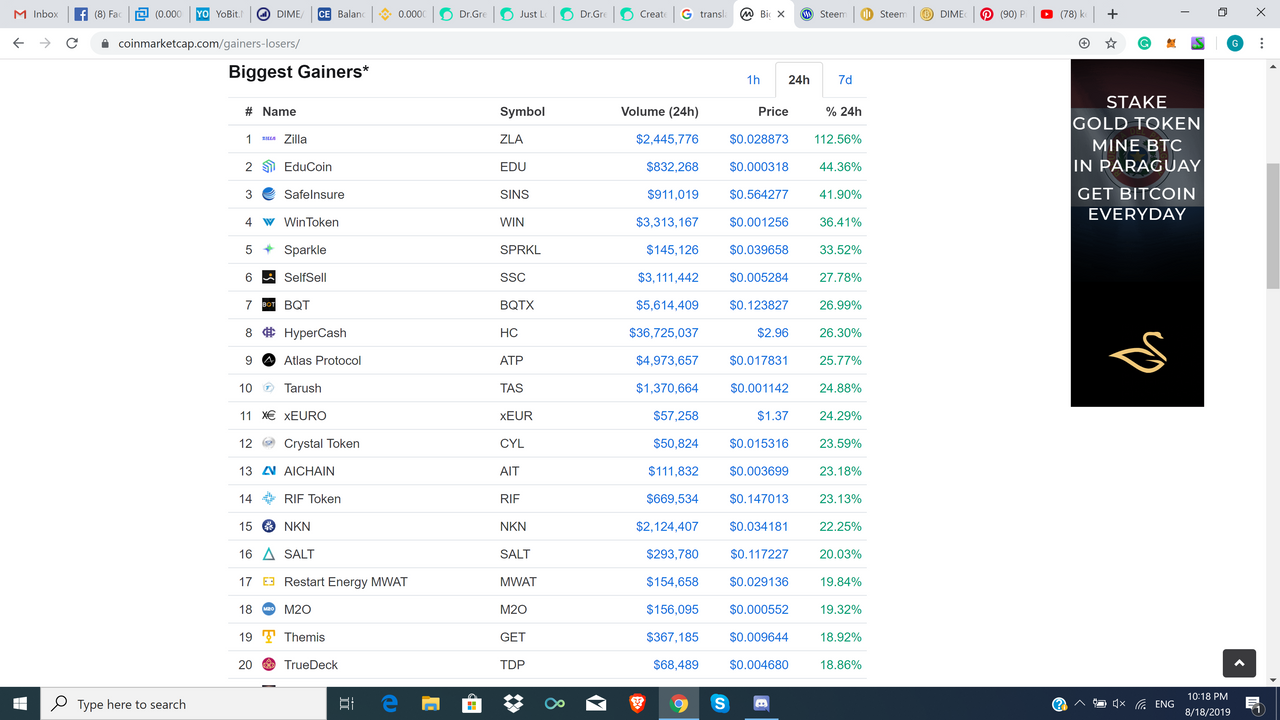Open the Zilla coin link
The height and width of the screenshot is (720, 1280).
[295, 139]
